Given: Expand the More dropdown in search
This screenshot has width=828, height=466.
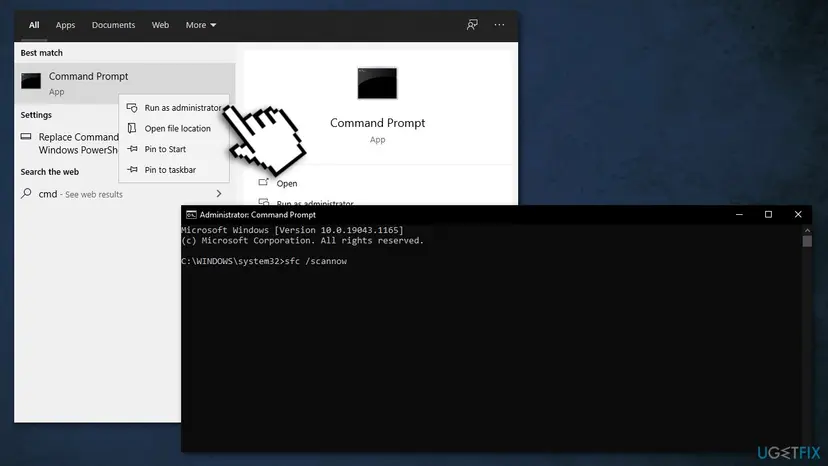Looking at the screenshot, I should point(201,25).
